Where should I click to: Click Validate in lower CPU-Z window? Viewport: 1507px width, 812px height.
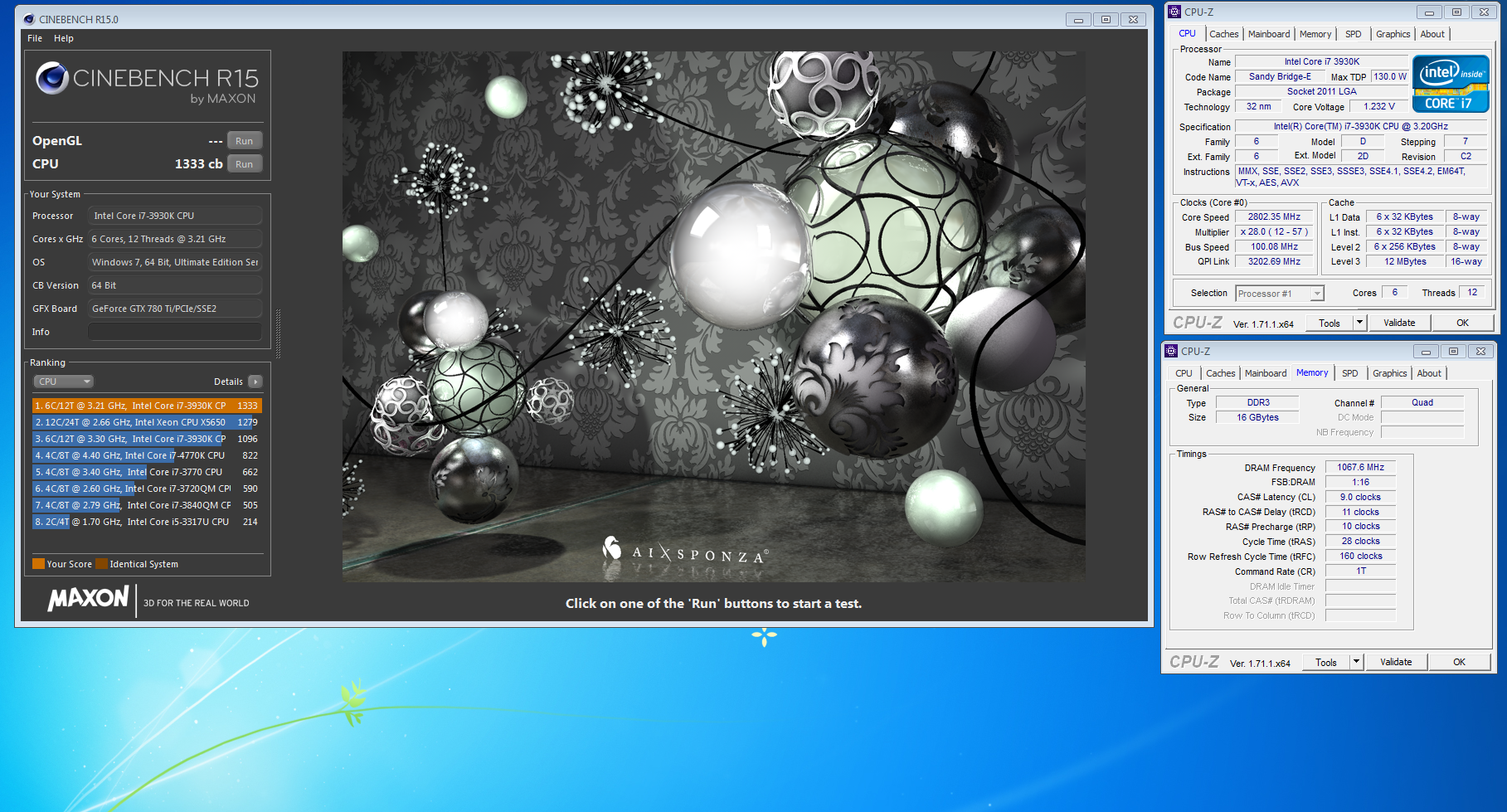click(1396, 662)
